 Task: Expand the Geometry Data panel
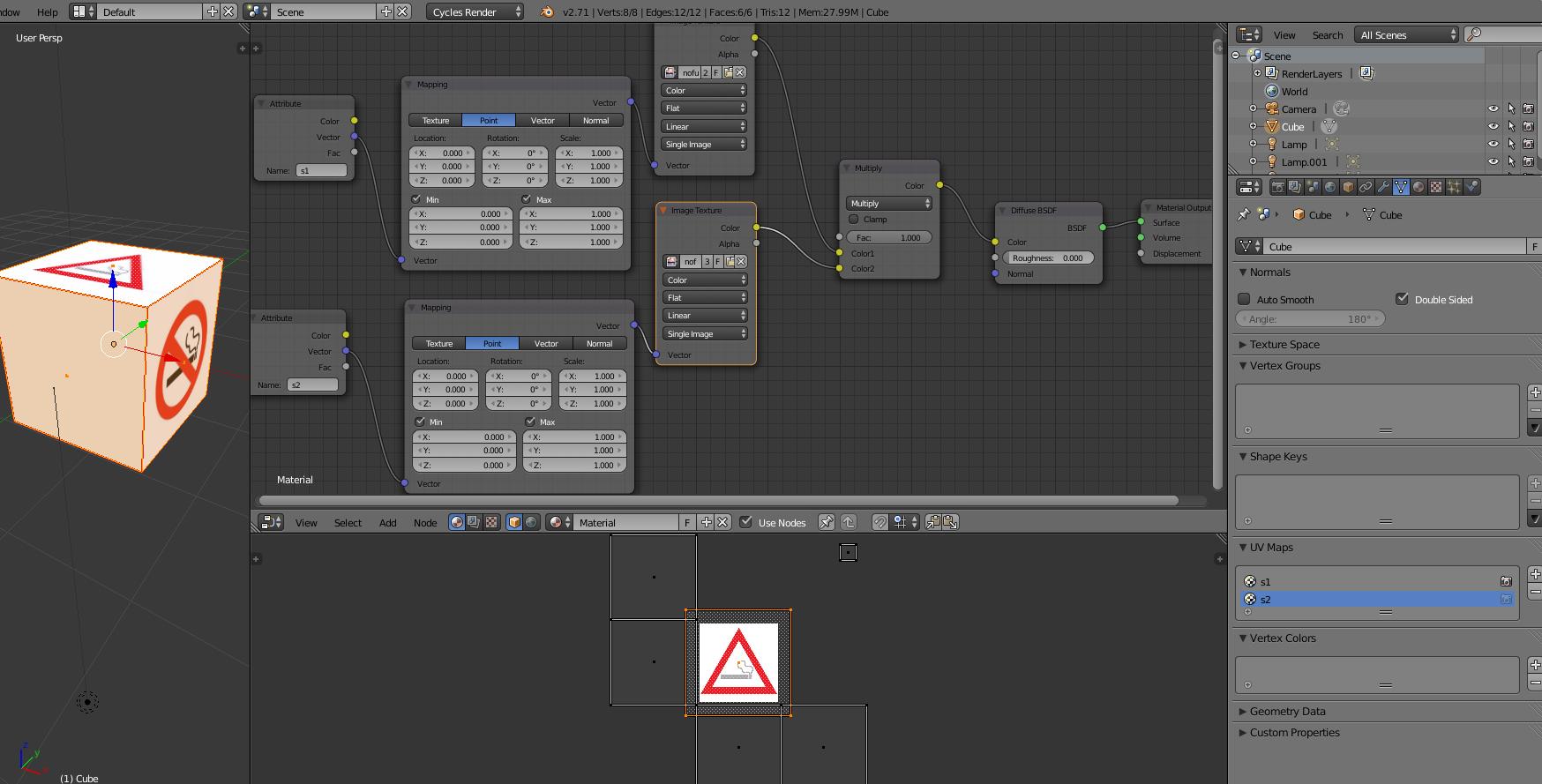coord(1287,712)
